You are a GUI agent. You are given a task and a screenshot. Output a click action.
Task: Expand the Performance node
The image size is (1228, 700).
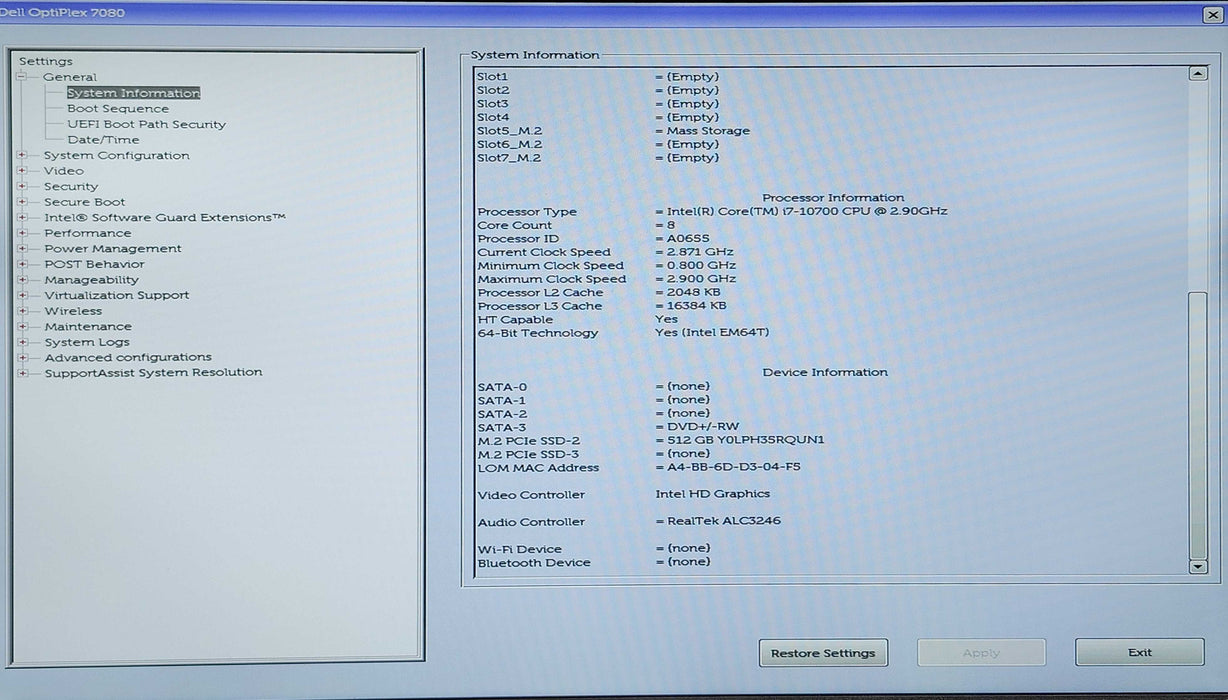tap(21, 233)
